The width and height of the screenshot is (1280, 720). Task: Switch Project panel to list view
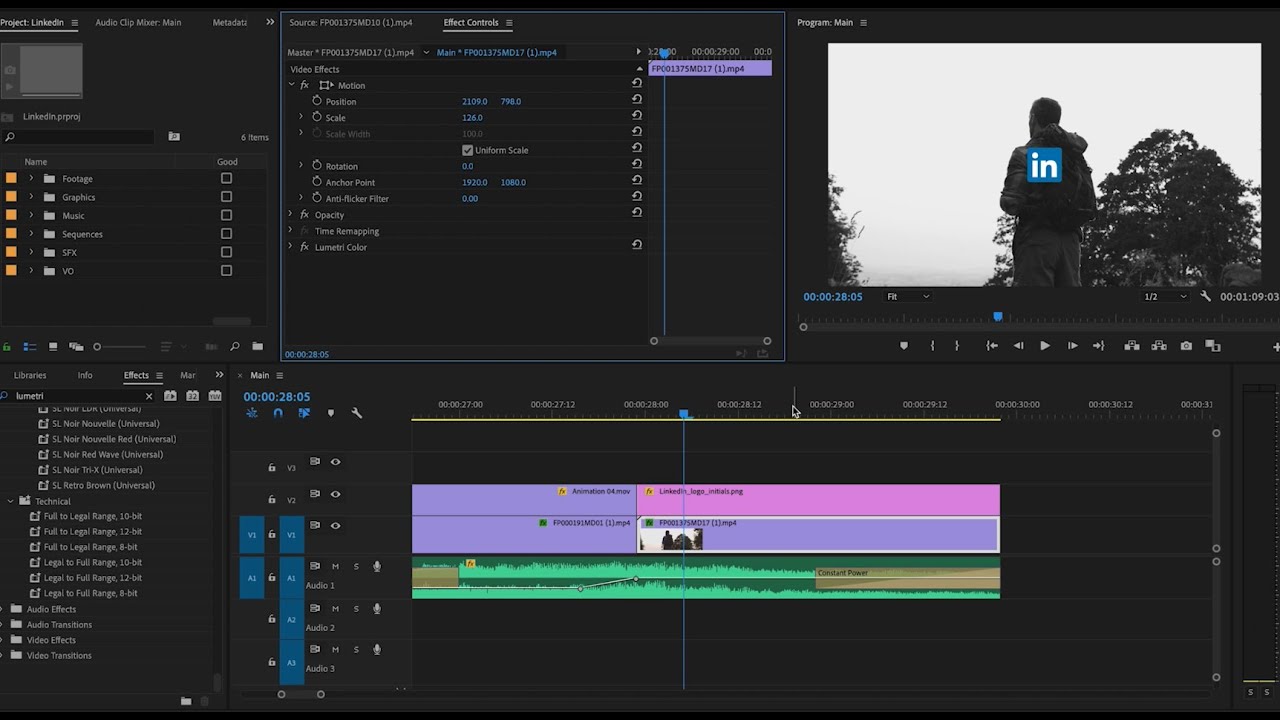tap(30, 347)
